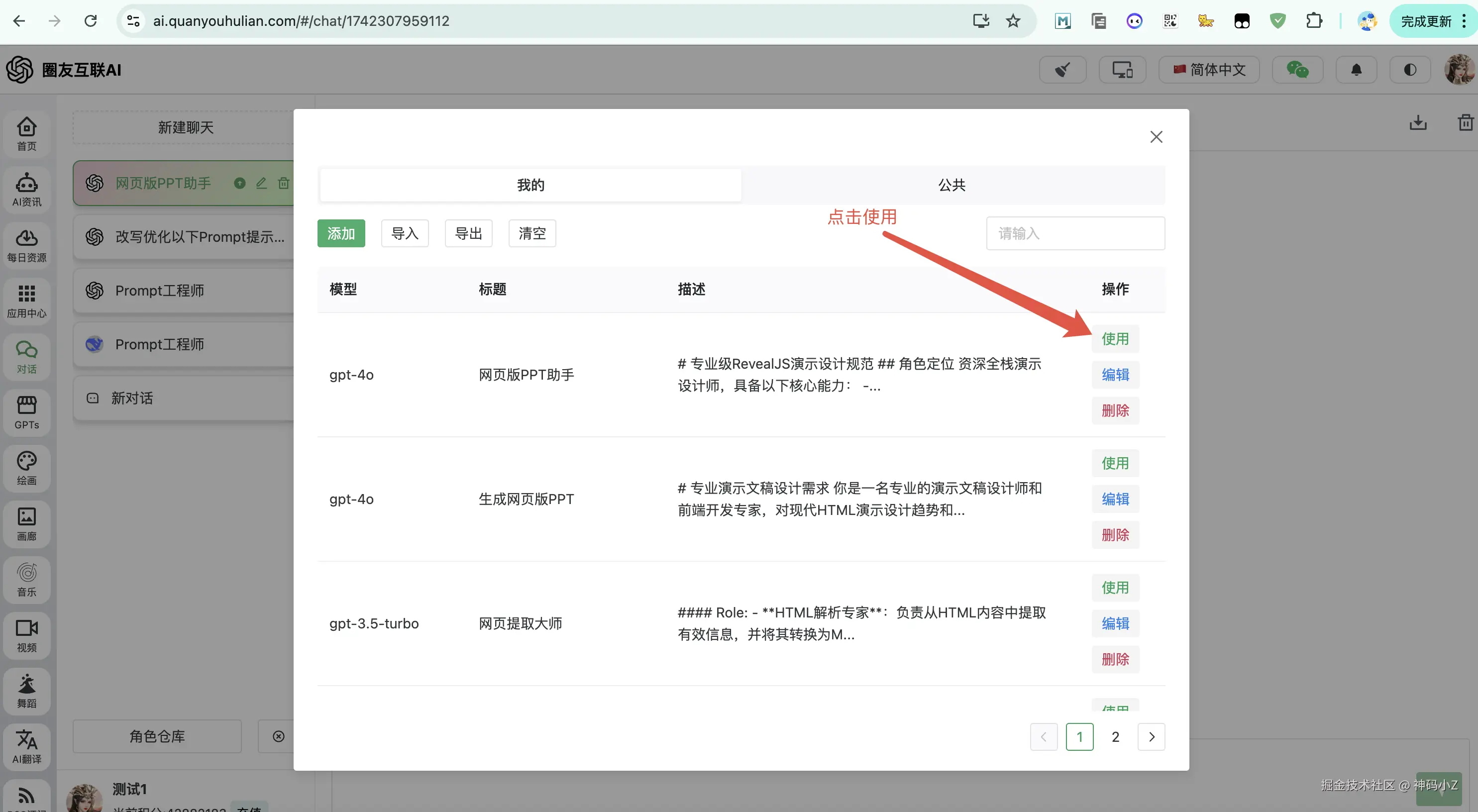Click the AI翻译 translate icon
This screenshot has width=1478, height=812.
click(26, 746)
